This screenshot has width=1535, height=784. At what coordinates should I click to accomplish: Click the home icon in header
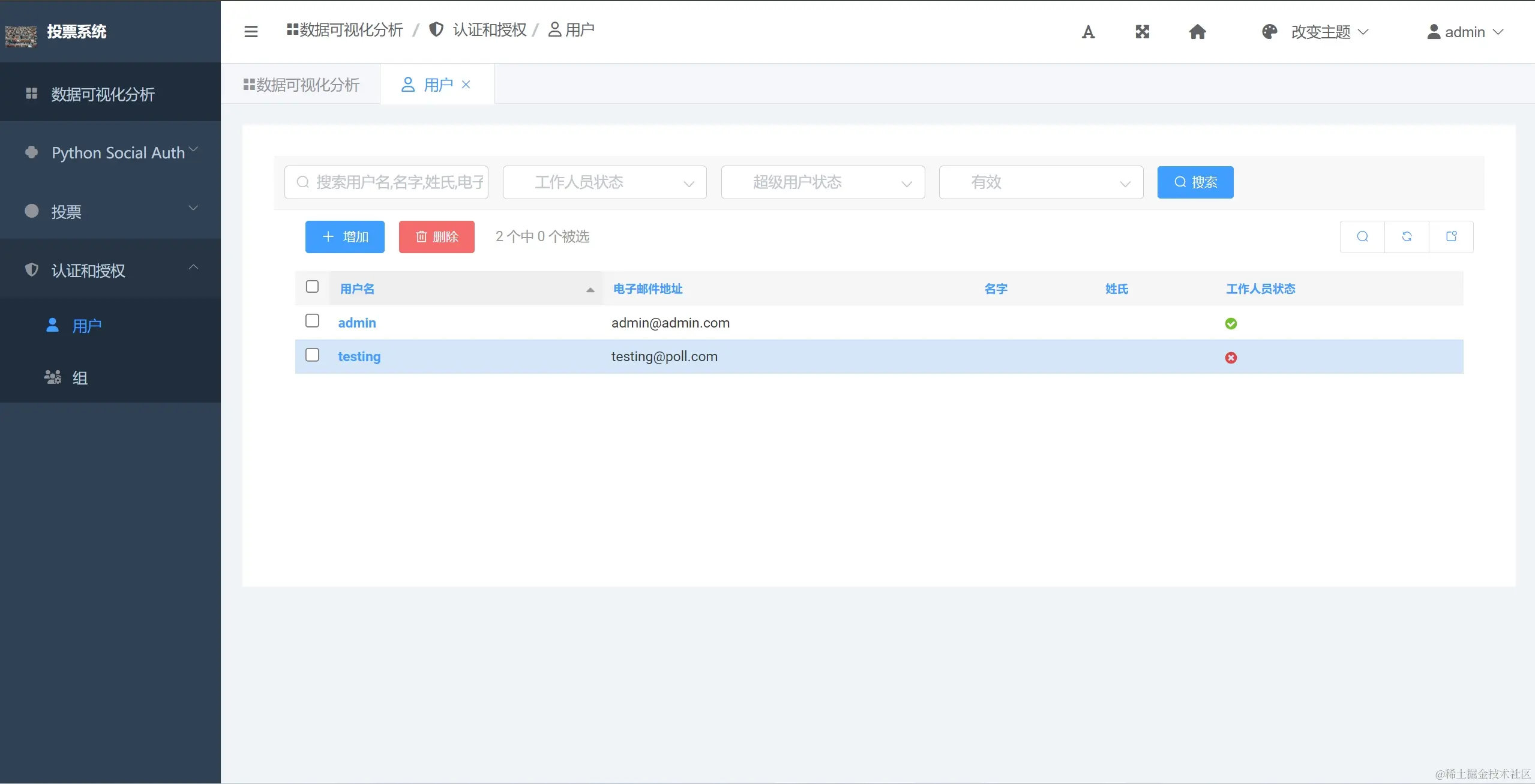(x=1197, y=32)
